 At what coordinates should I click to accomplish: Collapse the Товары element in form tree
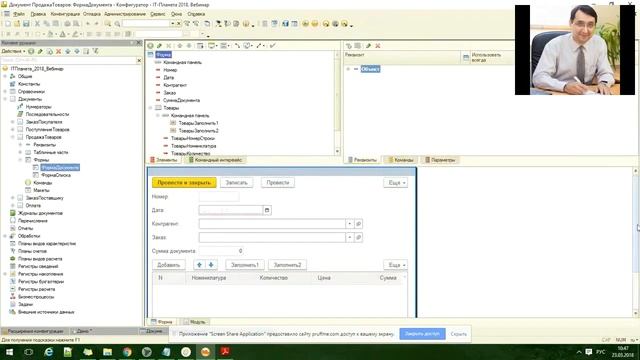(150, 108)
